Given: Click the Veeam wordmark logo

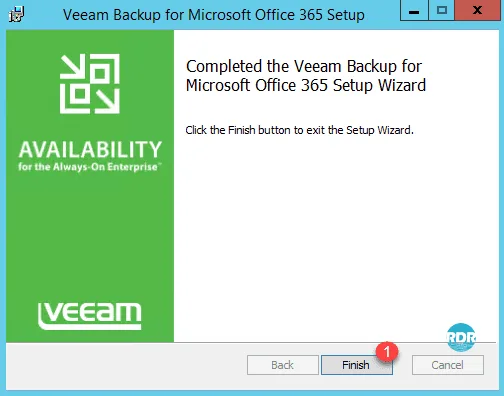Looking at the screenshot, I should pos(90,316).
